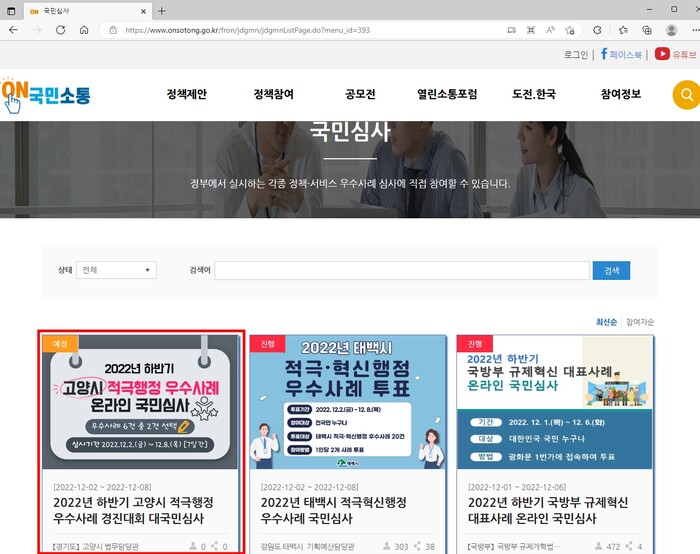This screenshot has width=700, height=554.
Task: Open the Facebook page link
Action: [621, 54]
